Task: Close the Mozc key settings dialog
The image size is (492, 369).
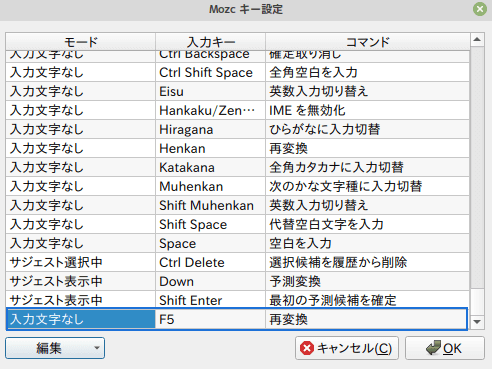Action: 480,9
